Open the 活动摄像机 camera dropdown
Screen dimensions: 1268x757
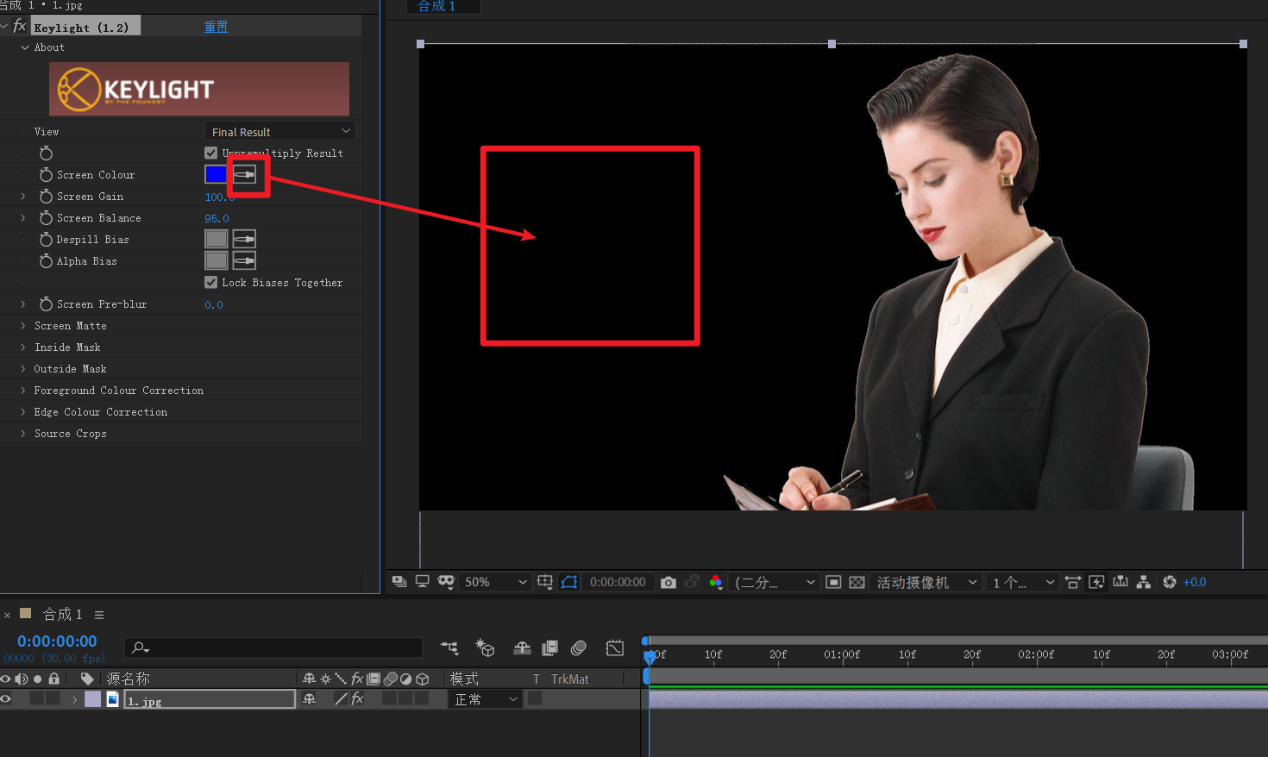[927, 582]
